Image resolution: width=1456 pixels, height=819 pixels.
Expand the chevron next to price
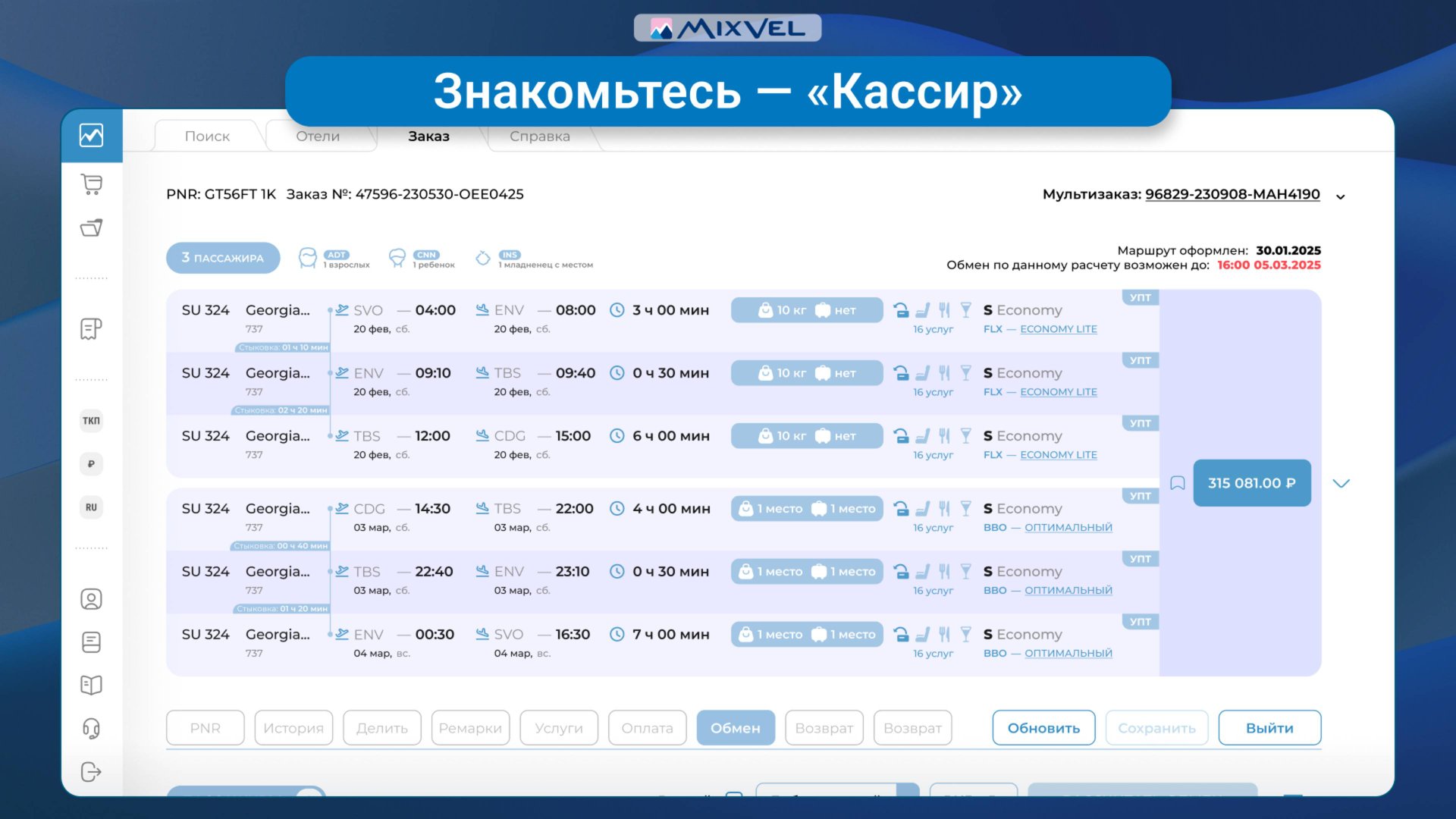pos(1341,483)
